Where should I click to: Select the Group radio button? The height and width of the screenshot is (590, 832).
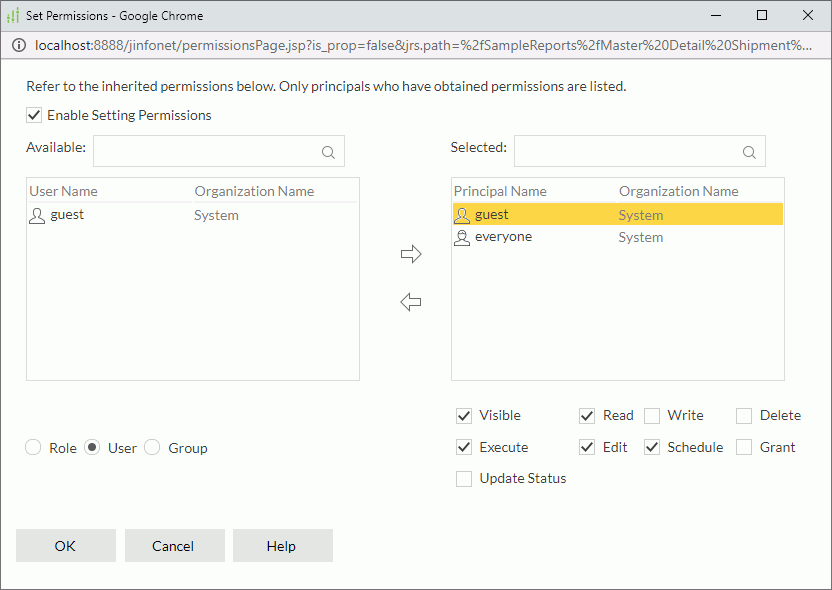pyautogui.click(x=151, y=447)
